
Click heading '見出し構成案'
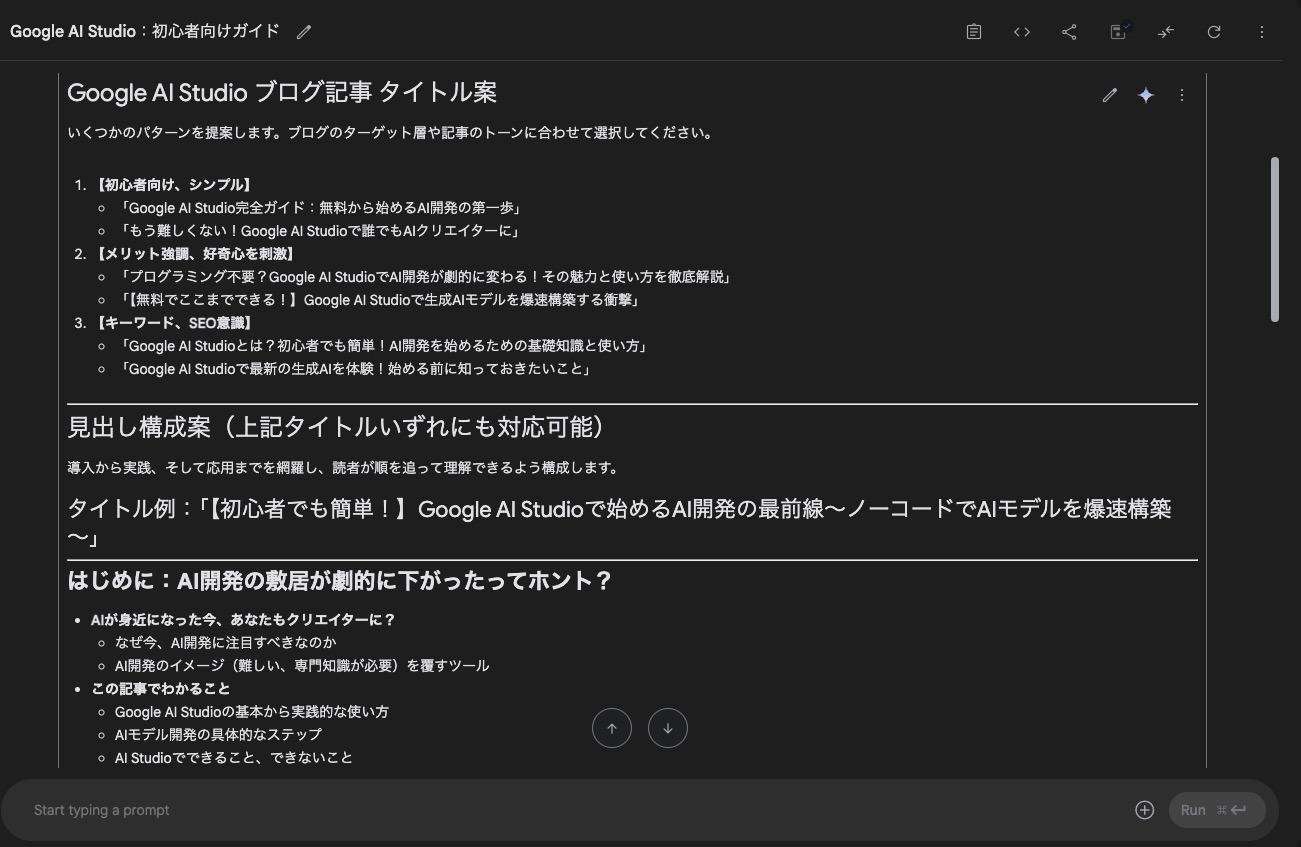click(338, 428)
